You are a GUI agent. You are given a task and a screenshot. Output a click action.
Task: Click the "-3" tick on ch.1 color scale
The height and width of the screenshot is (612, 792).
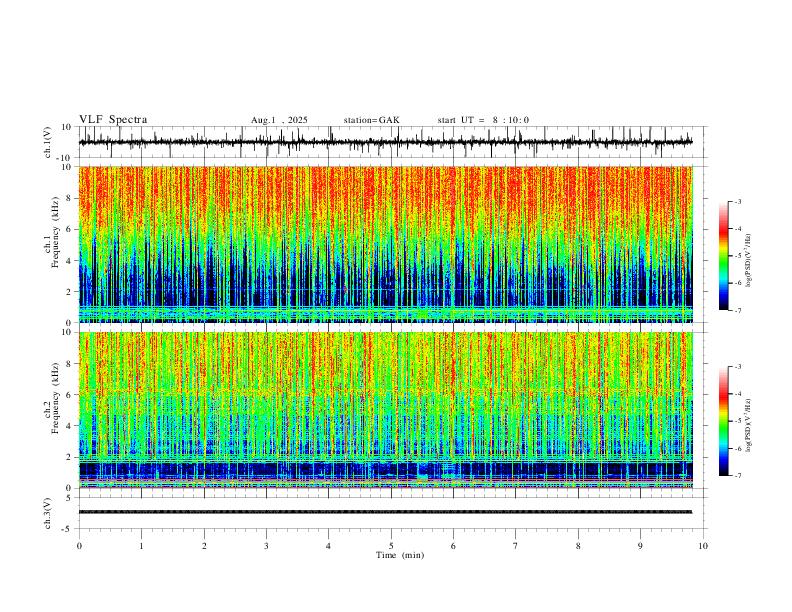tap(738, 201)
